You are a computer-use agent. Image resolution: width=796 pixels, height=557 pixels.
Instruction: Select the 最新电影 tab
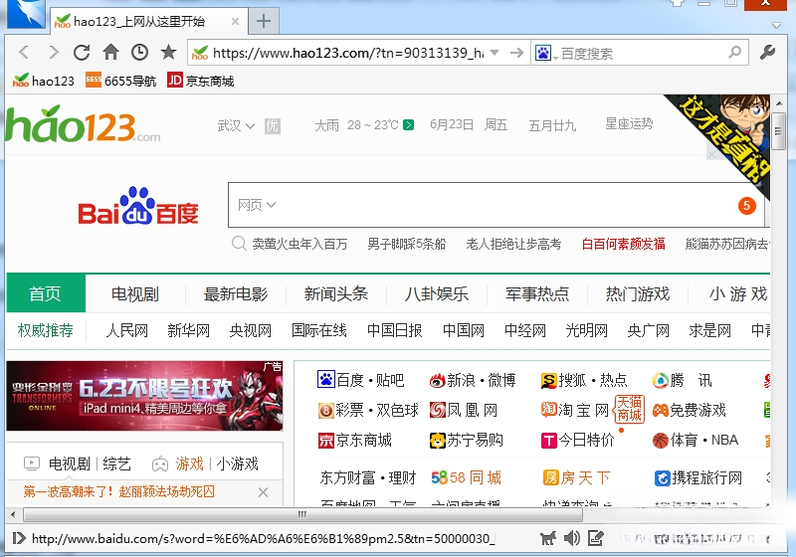[x=236, y=294]
